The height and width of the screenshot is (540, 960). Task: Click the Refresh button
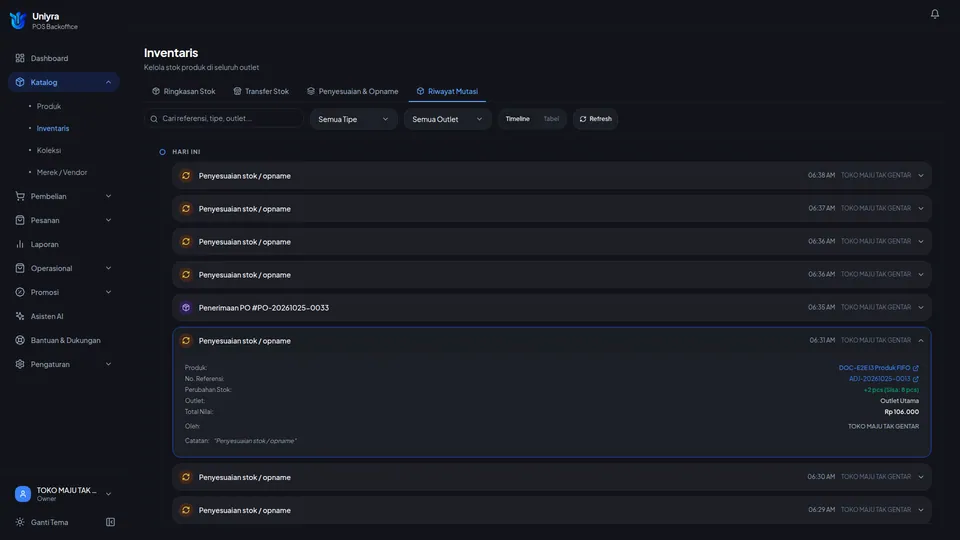[595, 119]
